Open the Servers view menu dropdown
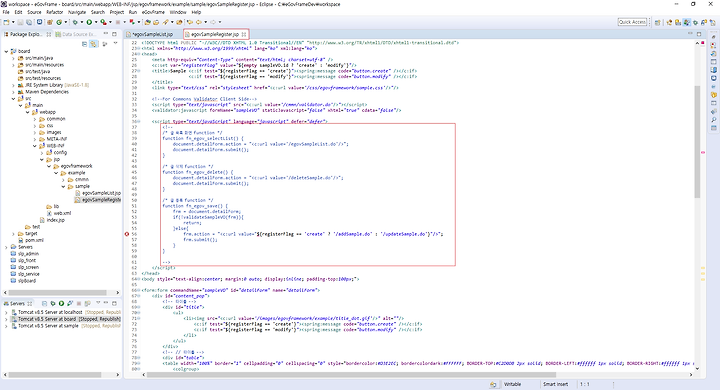 [x=98, y=303]
